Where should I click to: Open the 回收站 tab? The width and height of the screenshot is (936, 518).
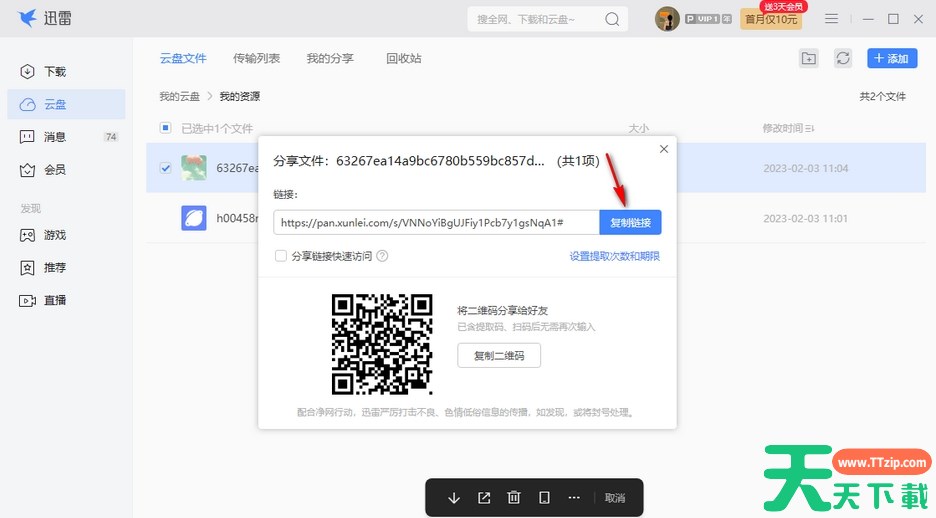tap(404, 59)
